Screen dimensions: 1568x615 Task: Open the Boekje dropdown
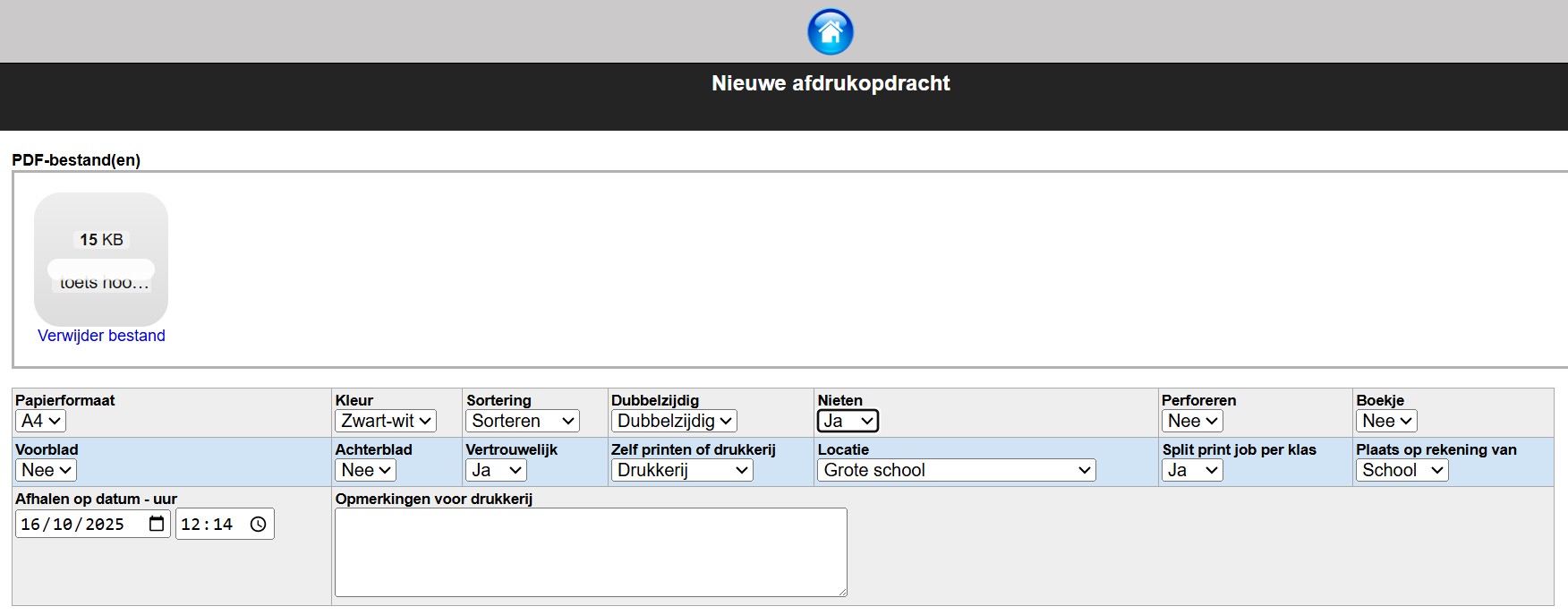1386,421
